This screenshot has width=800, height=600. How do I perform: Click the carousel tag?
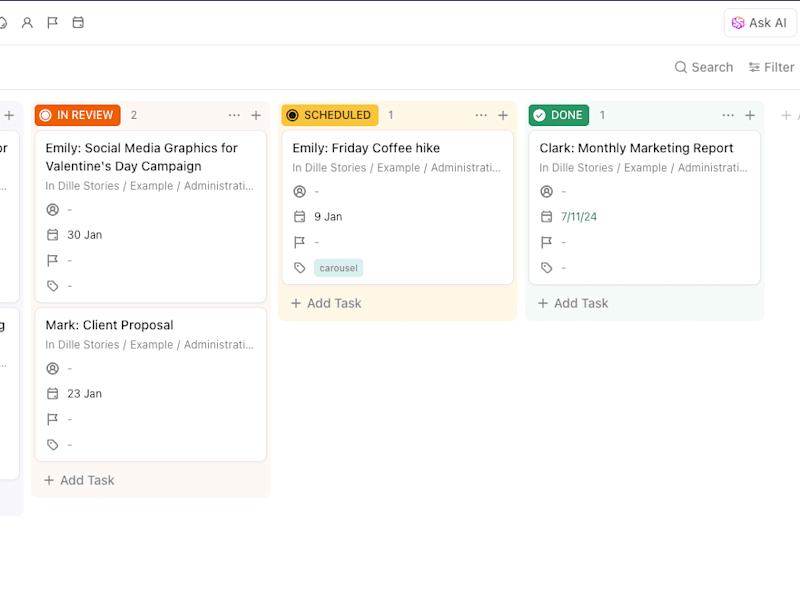[338, 268]
